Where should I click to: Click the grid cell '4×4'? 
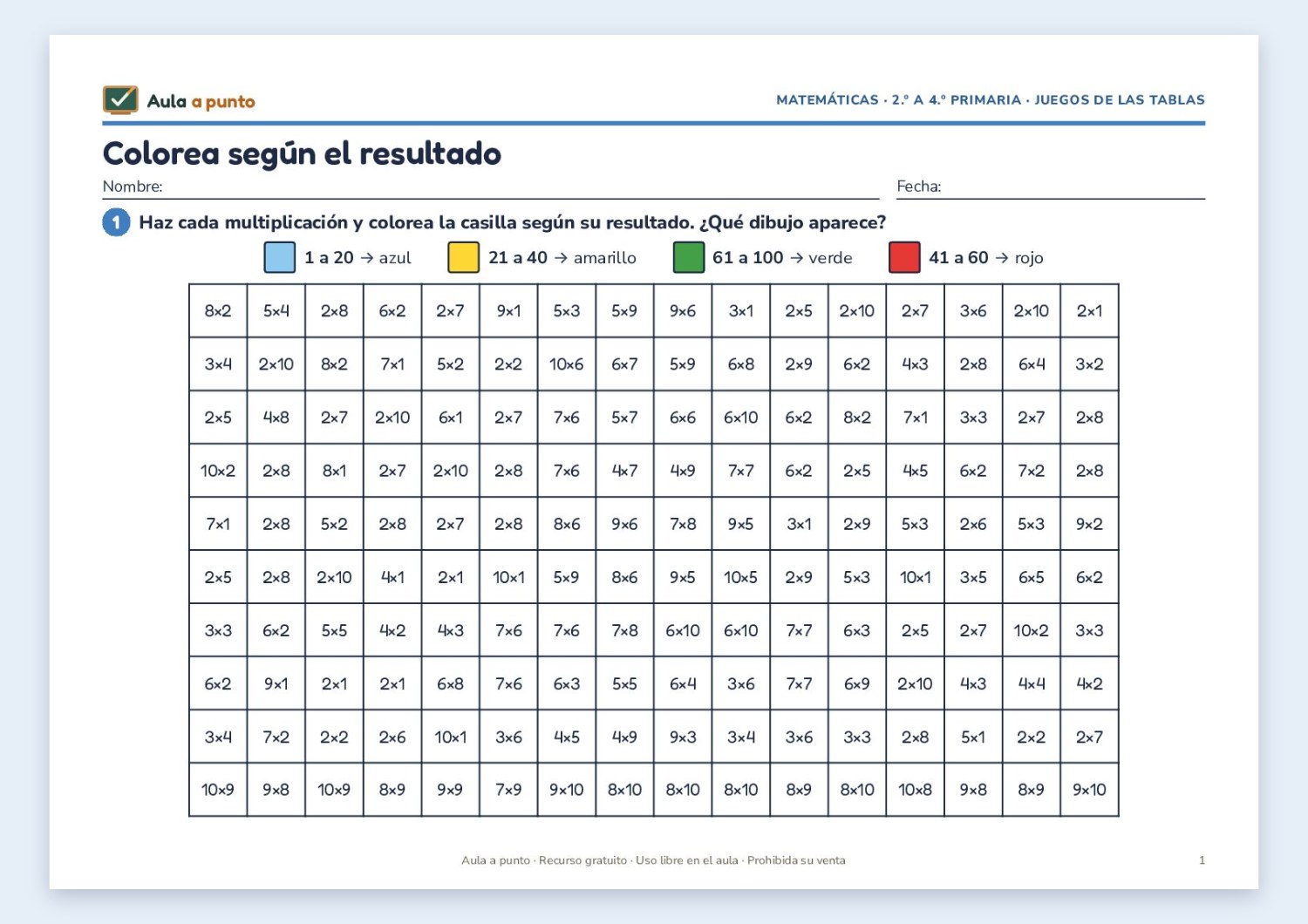pyautogui.click(x=1032, y=684)
